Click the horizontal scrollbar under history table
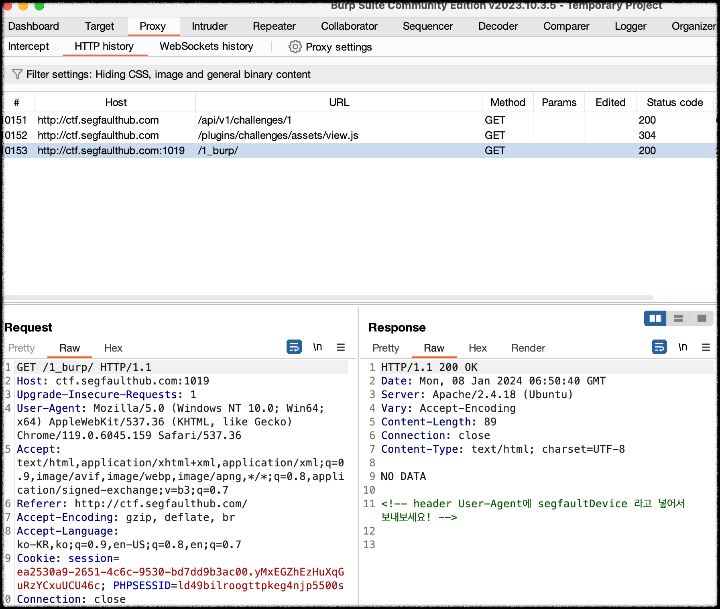 click(328, 298)
